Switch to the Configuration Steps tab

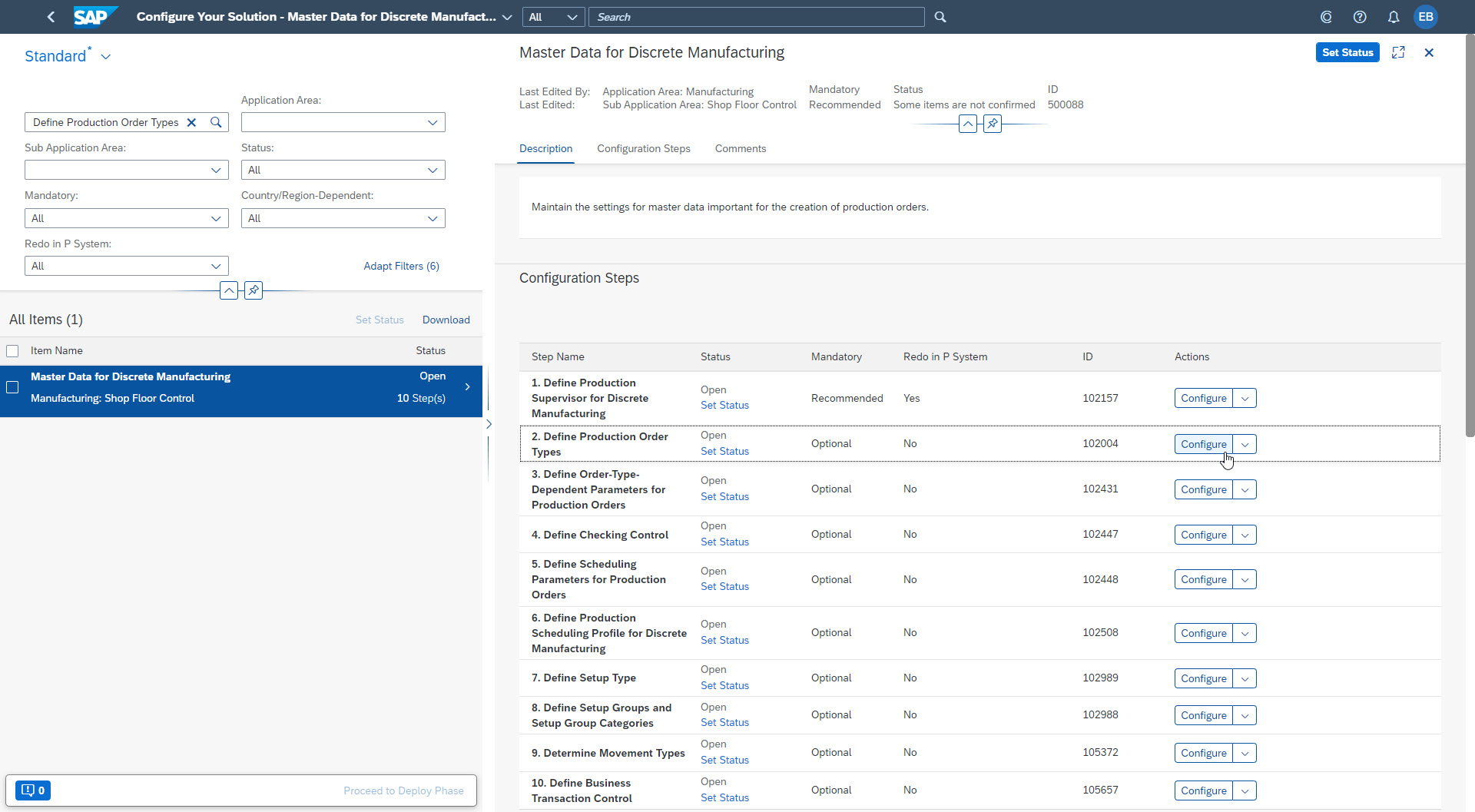point(644,148)
